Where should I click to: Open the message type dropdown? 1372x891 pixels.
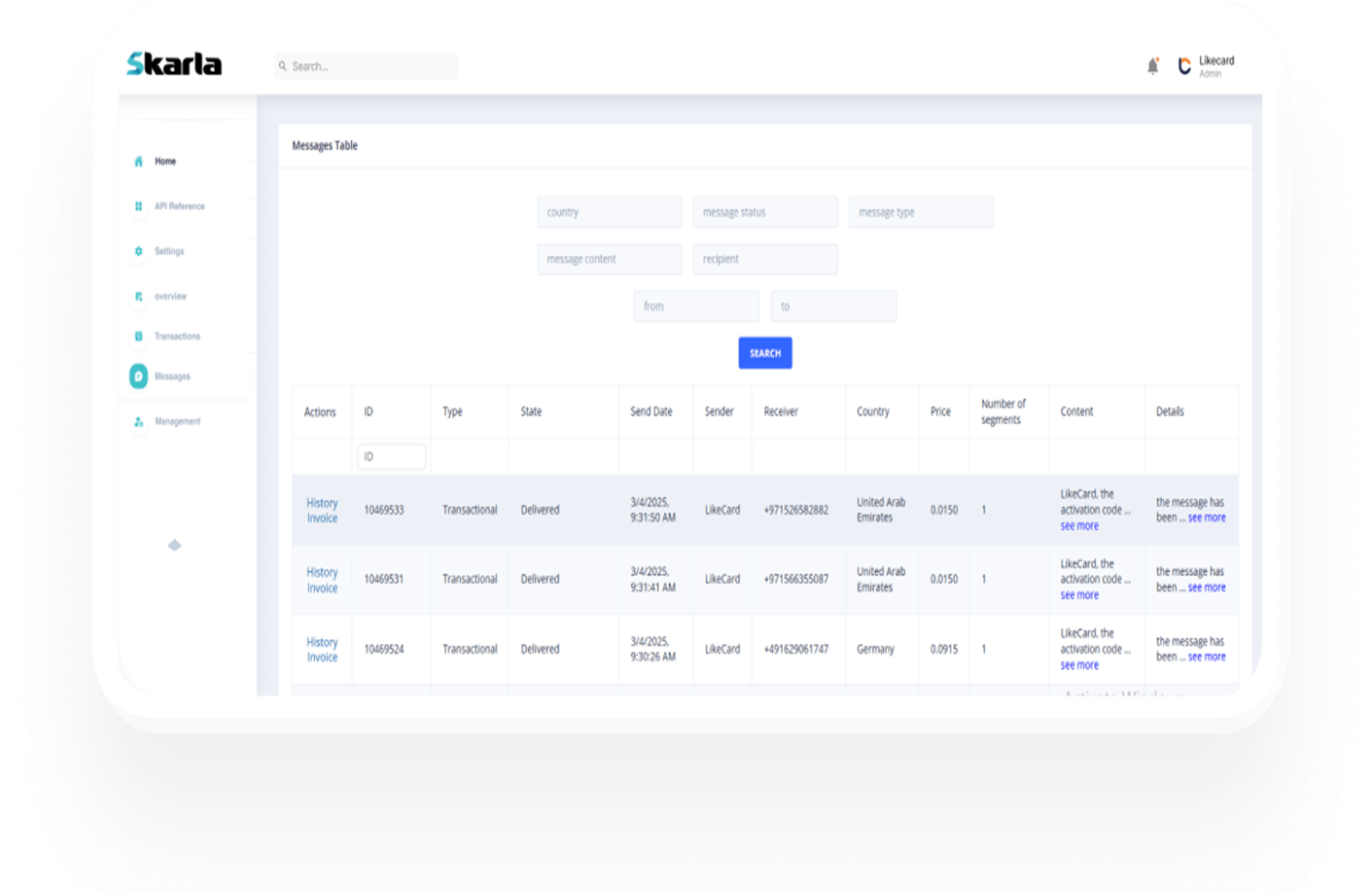click(920, 212)
